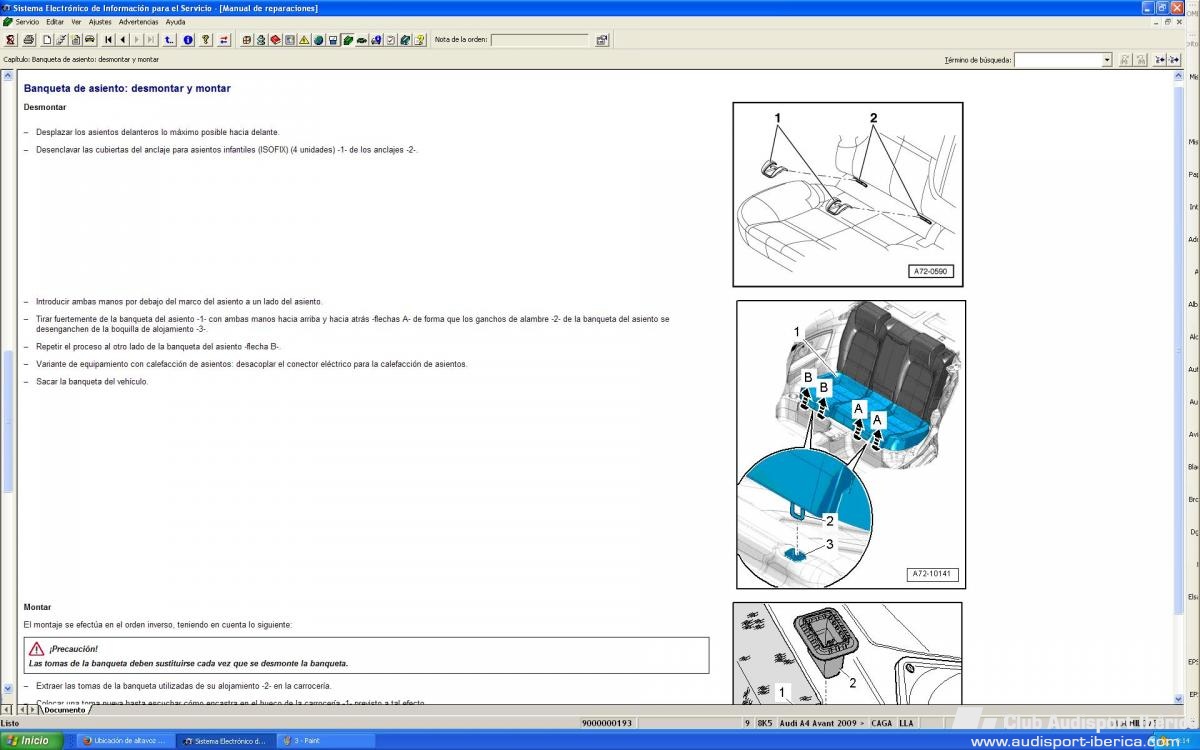Screen dimensions: 1200x750
Task: Go to the previous page arrow
Action: coord(122,40)
